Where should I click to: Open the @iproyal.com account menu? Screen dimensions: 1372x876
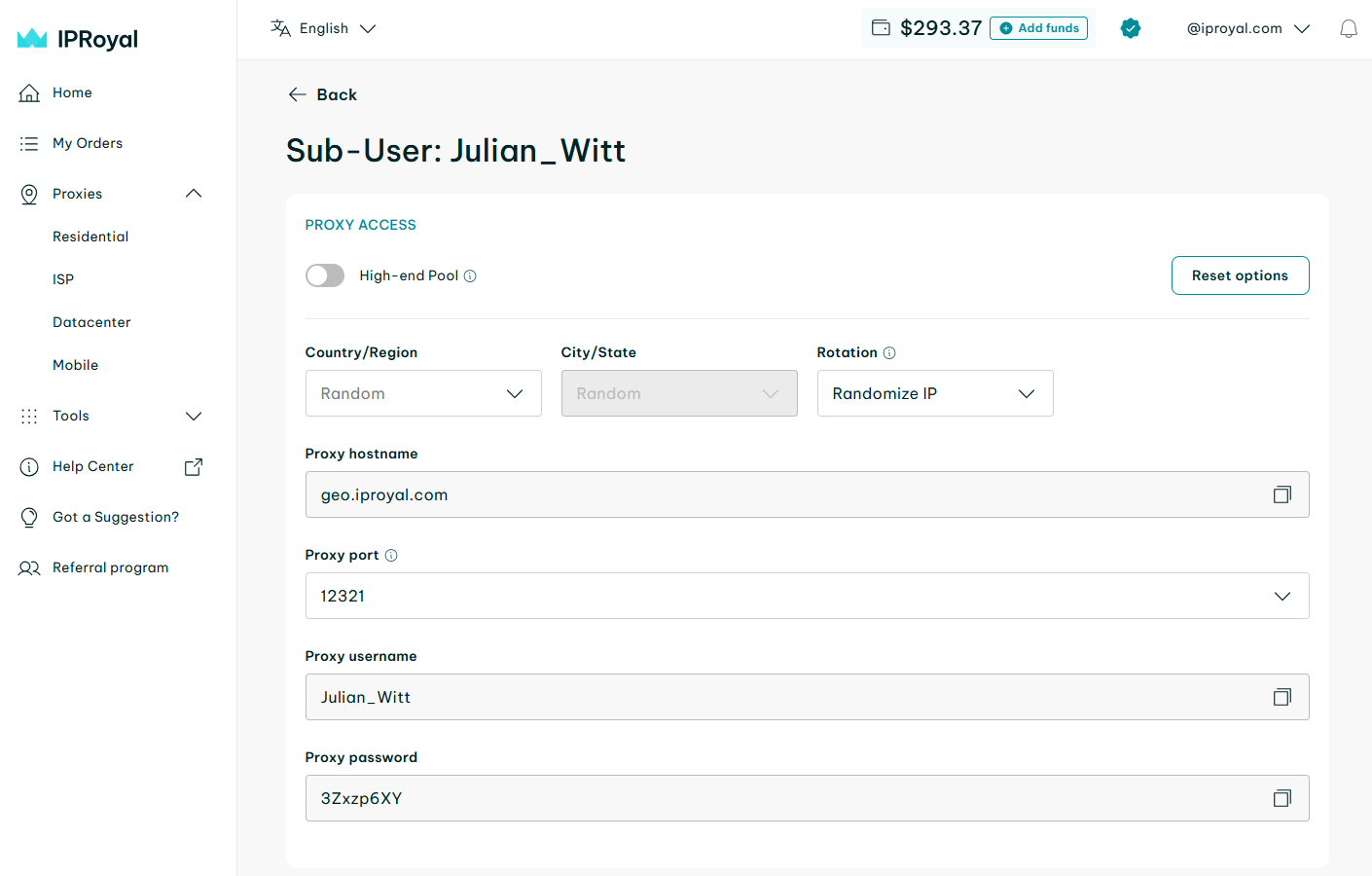(1248, 28)
